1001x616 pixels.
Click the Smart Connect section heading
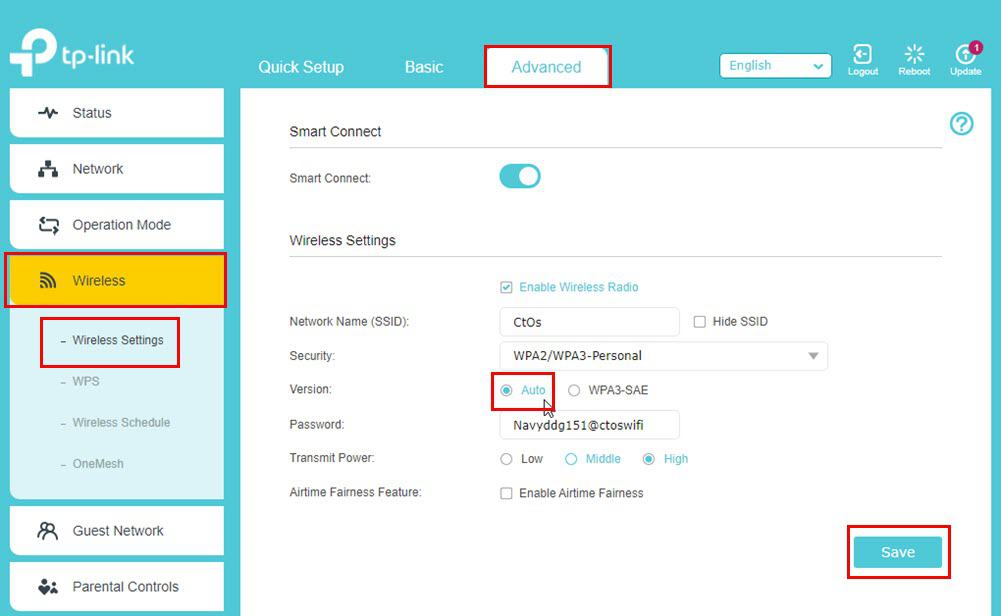coord(335,131)
